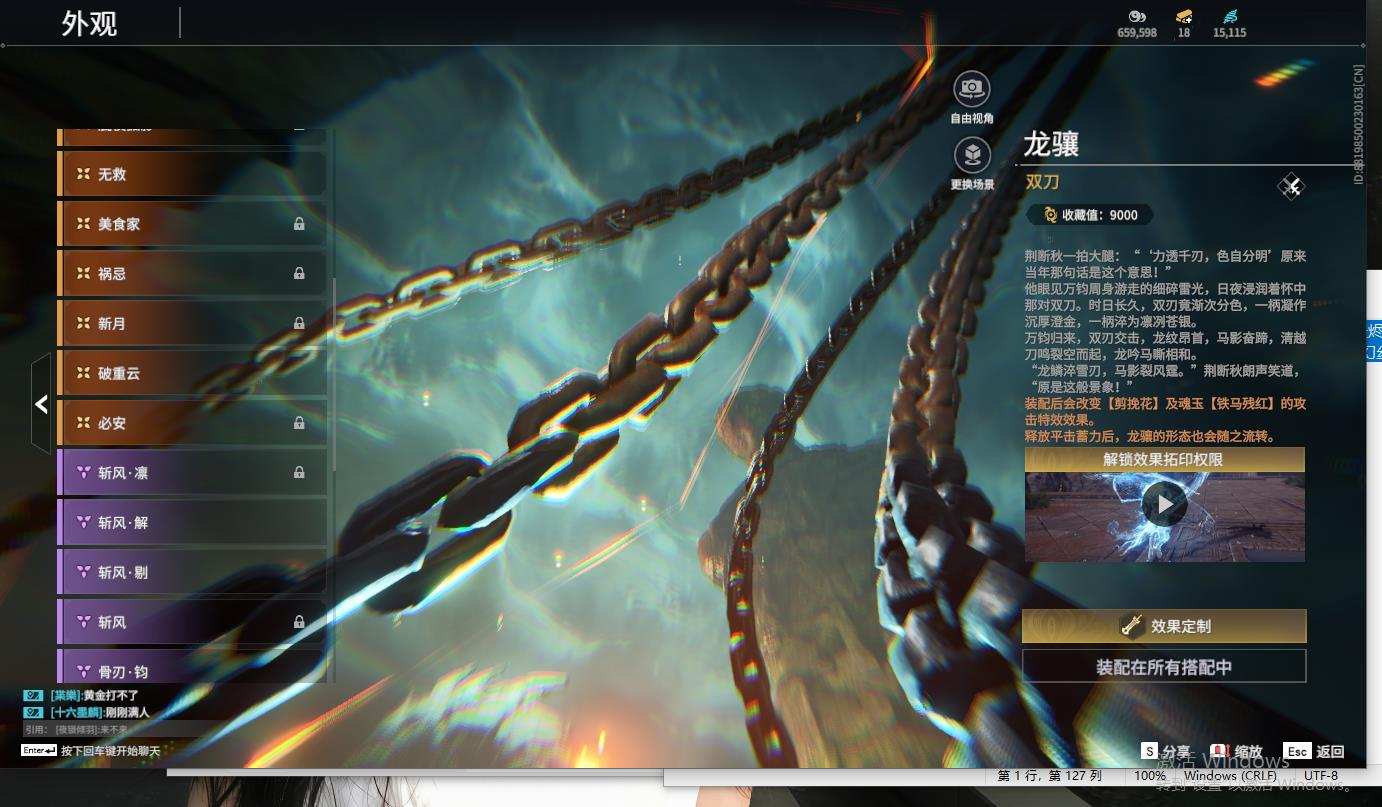1382x807 pixels.
Task: Click the blue feather currency icon above 15,115
Action: pyautogui.click(x=1230, y=16)
